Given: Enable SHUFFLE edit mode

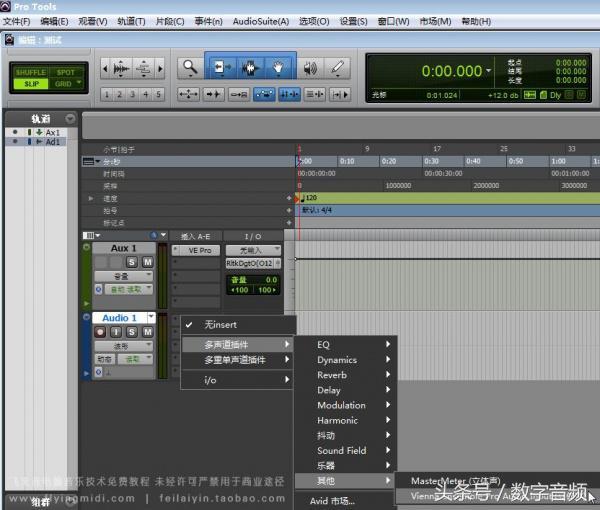Looking at the screenshot, I should (31, 72).
